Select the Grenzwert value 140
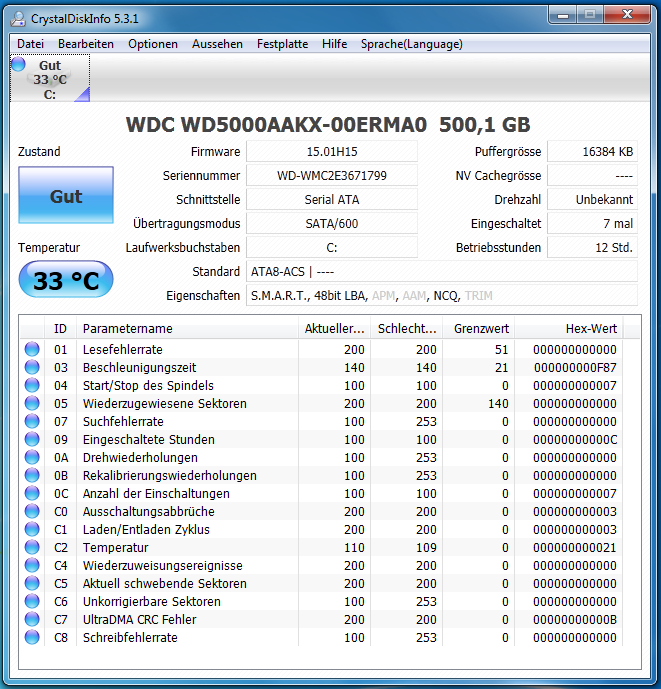The image size is (661, 689). [x=498, y=403]
